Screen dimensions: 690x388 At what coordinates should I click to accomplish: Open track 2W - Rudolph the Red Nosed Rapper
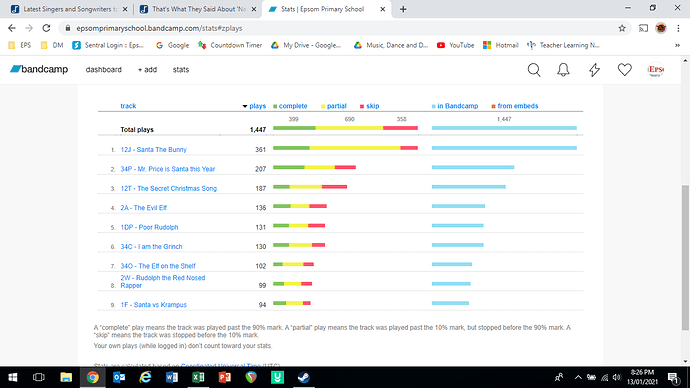(x=163, y=282)
